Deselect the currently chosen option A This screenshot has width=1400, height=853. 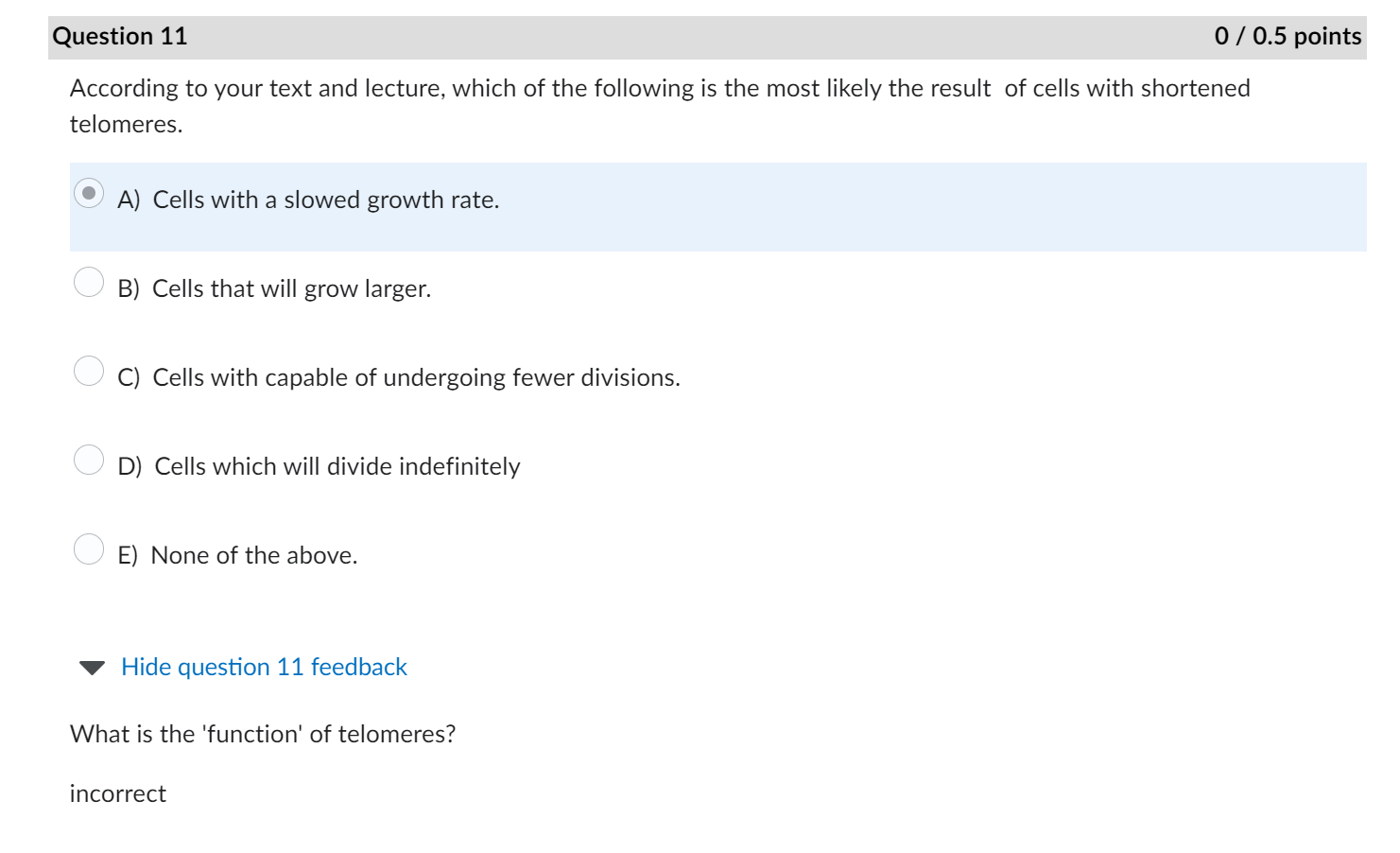(90, 191)
